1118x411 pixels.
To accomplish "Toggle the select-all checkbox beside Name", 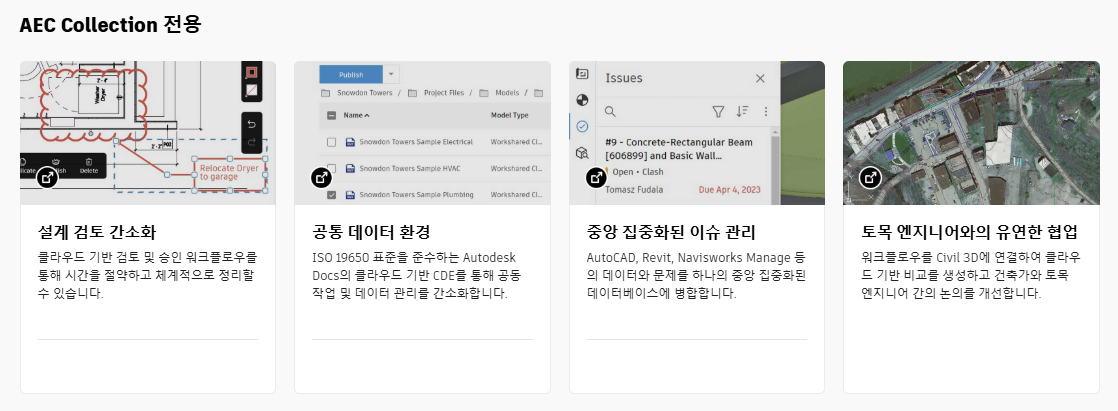I will click(x=332, y=116).
